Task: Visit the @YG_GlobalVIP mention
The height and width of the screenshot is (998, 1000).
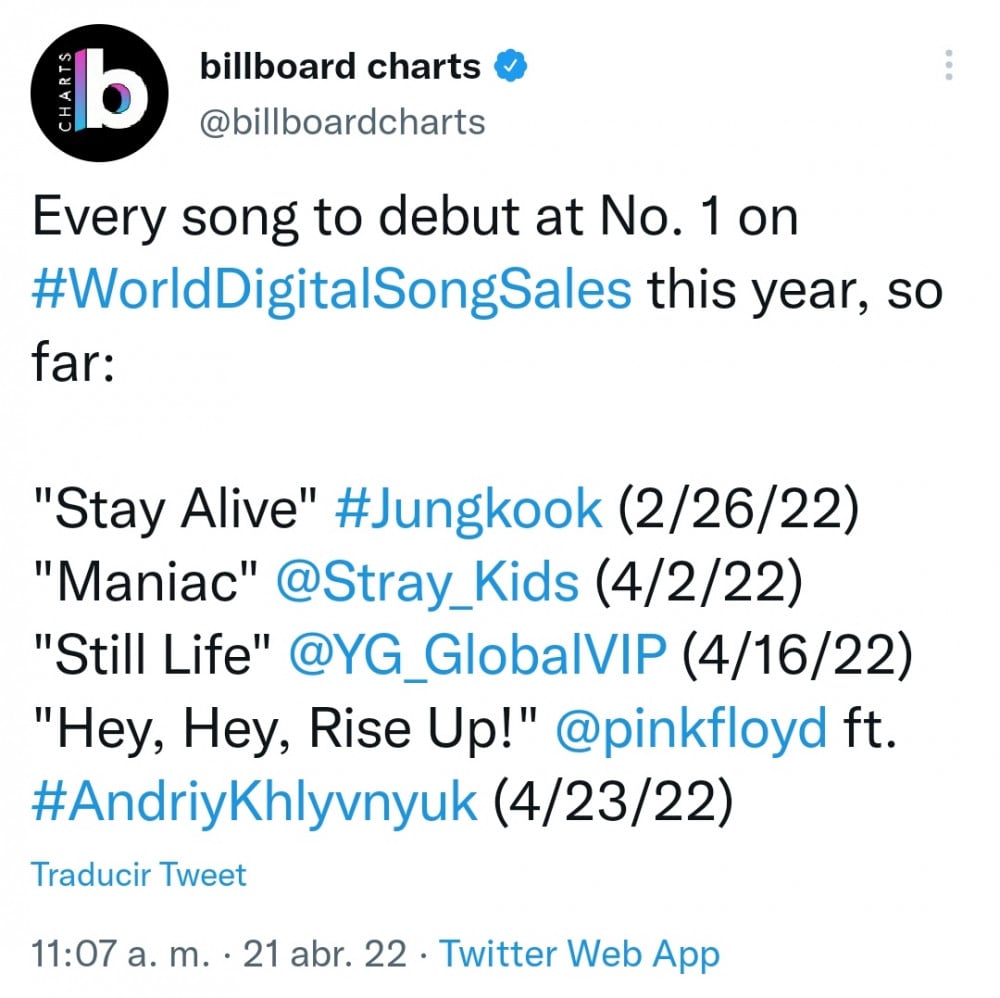Action: [x=478, y=656]
